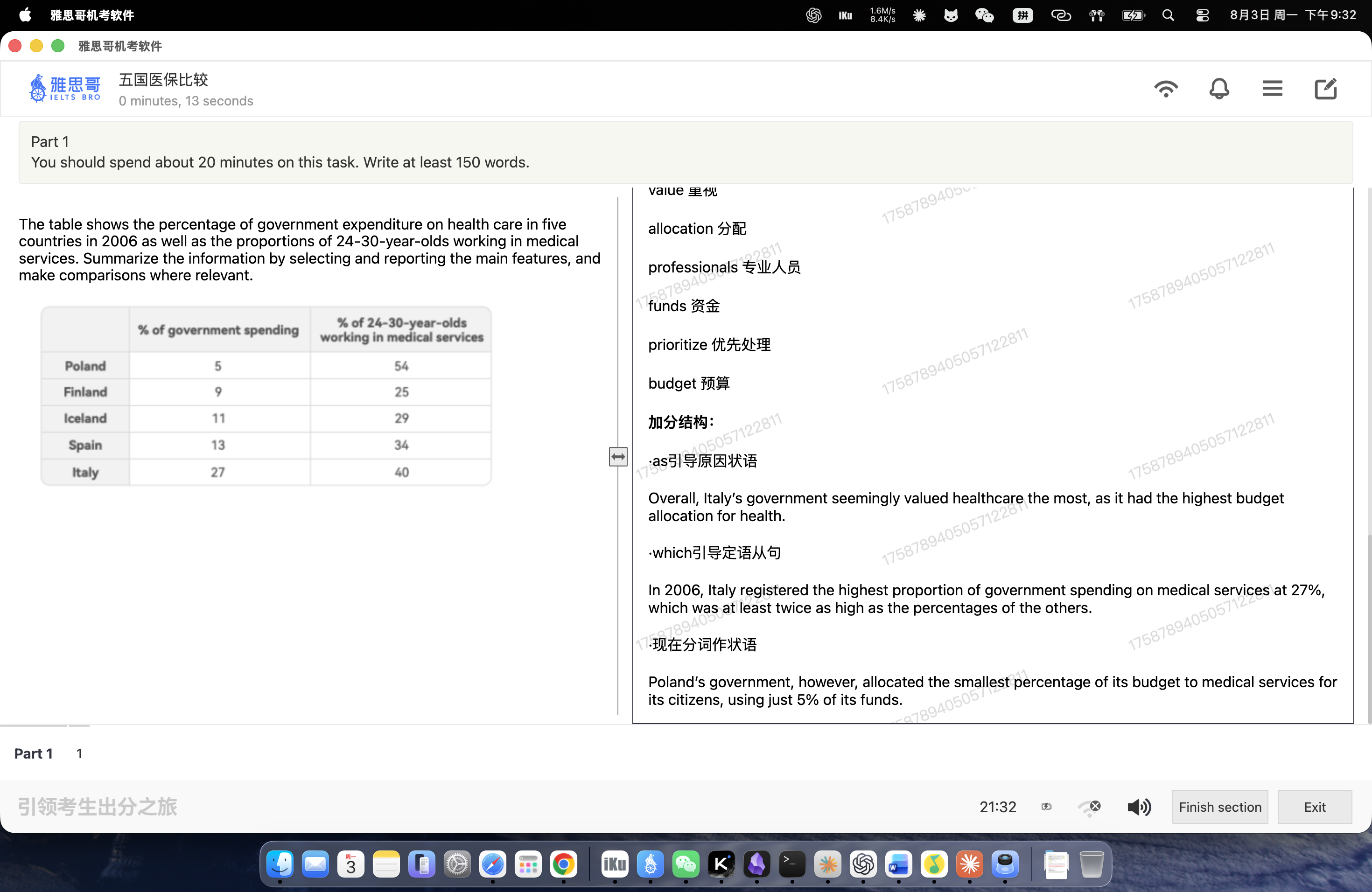Click the date and time in menu bar

point(1293,15)
